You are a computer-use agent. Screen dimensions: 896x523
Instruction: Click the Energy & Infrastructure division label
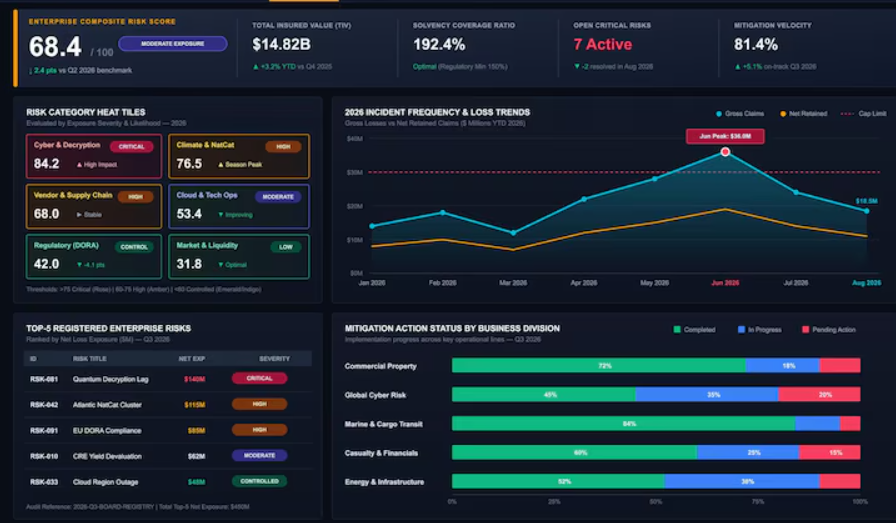tap(384, 482)
